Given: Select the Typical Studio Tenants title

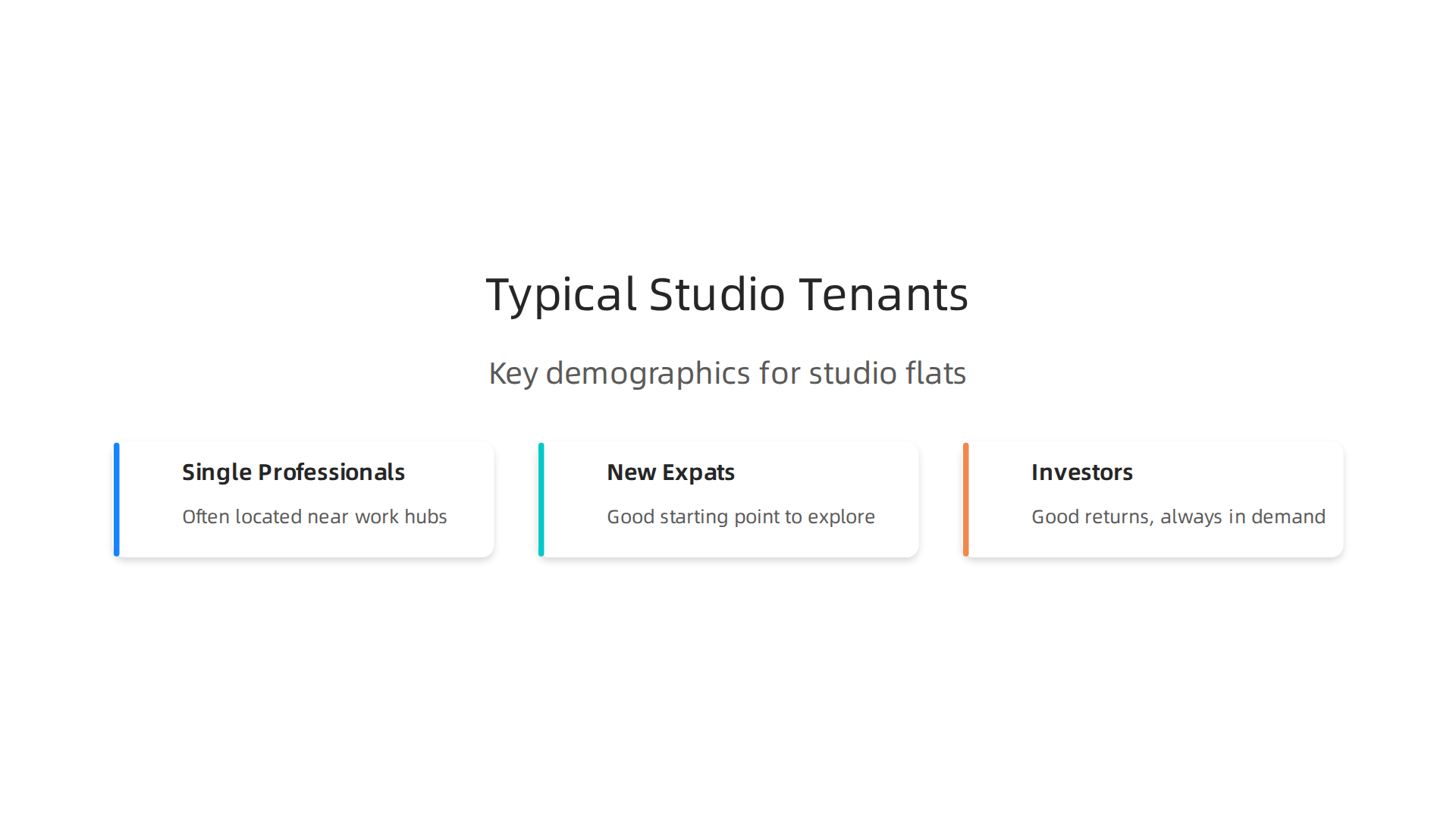Looking at the screenshot, I should pyautogui.click(x=727, y=294).
